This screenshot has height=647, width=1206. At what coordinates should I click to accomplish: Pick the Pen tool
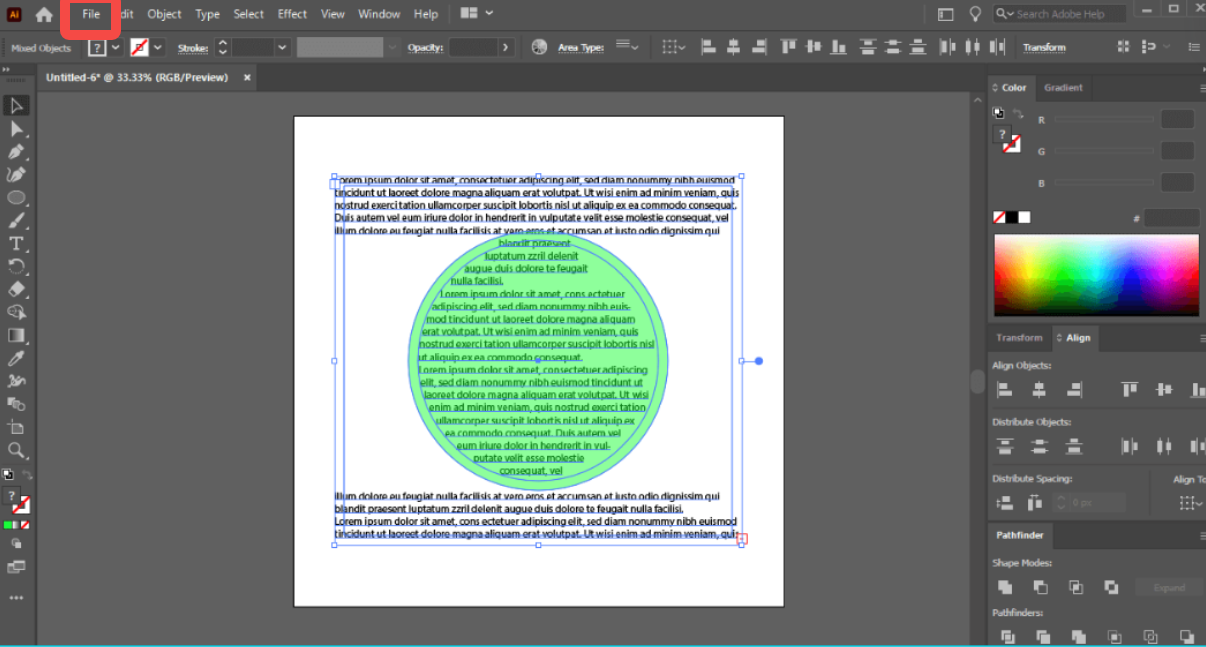click(x=16, y=152)
